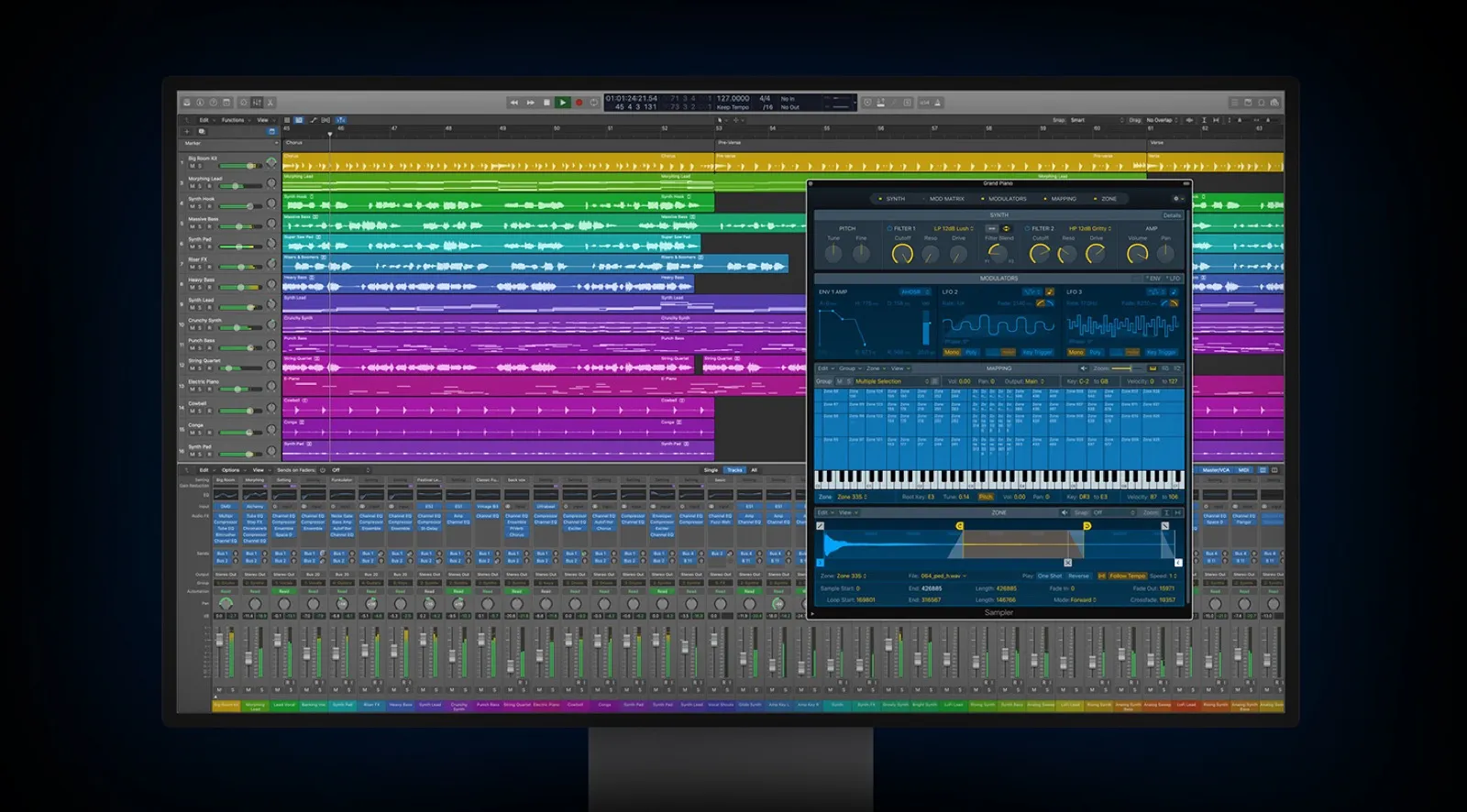The image size is (1467, 812).
Task: Open the Editors scissors icon
Action: 270,103
